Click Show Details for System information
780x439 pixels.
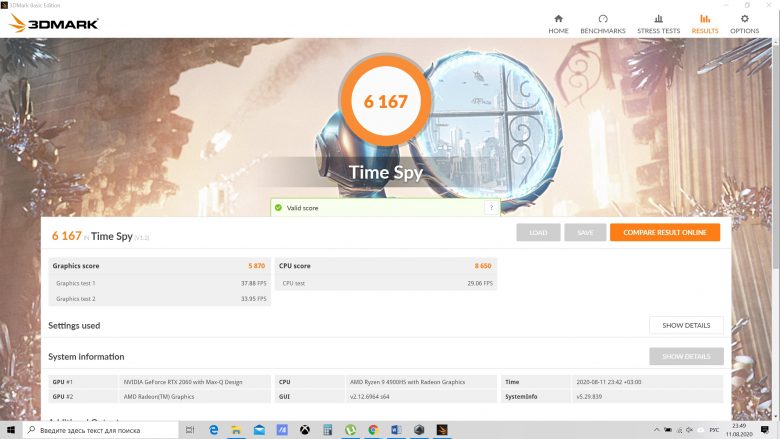(x=686, y=356)
